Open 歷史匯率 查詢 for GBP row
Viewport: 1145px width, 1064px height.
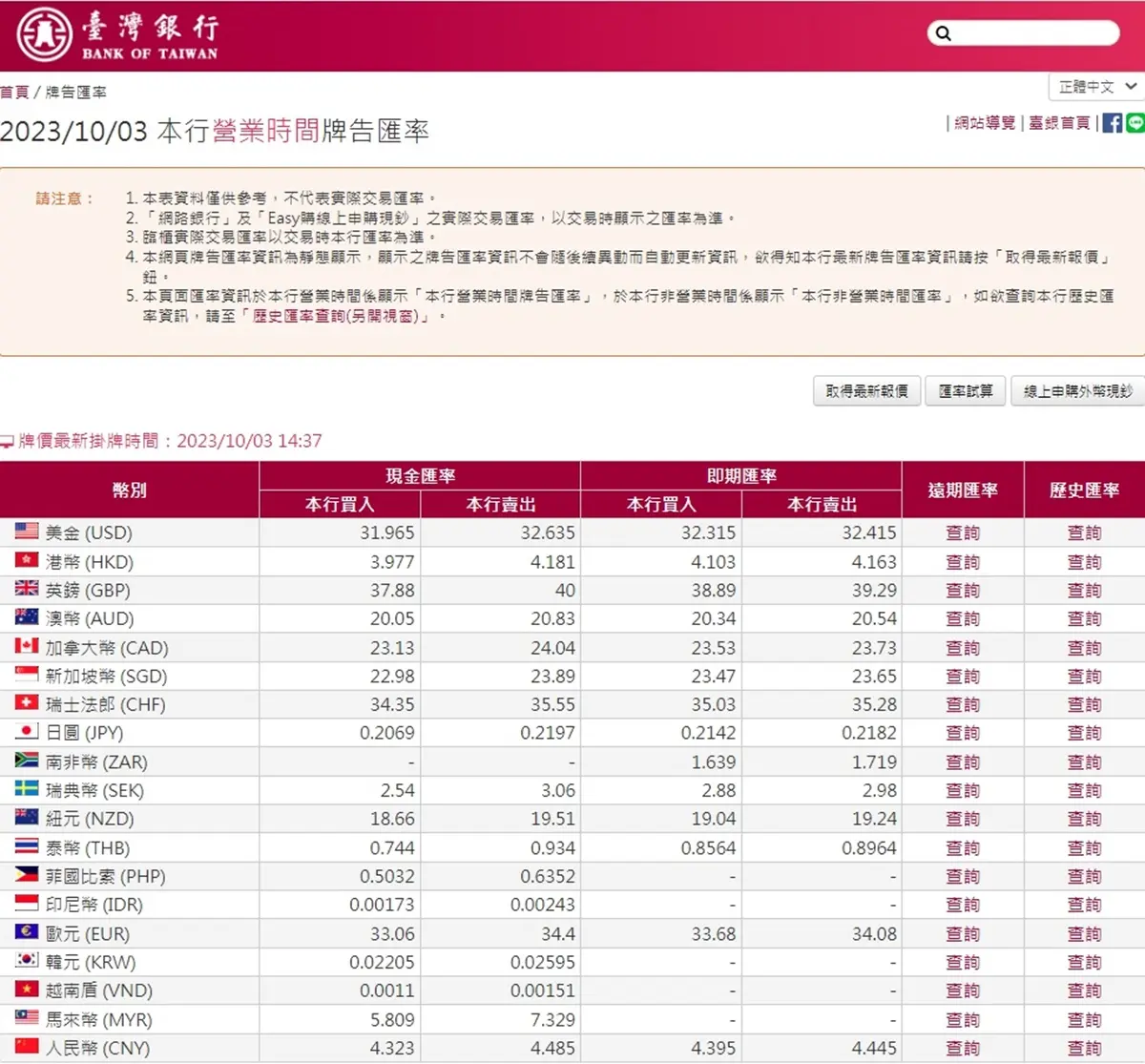coord(1084,591)
